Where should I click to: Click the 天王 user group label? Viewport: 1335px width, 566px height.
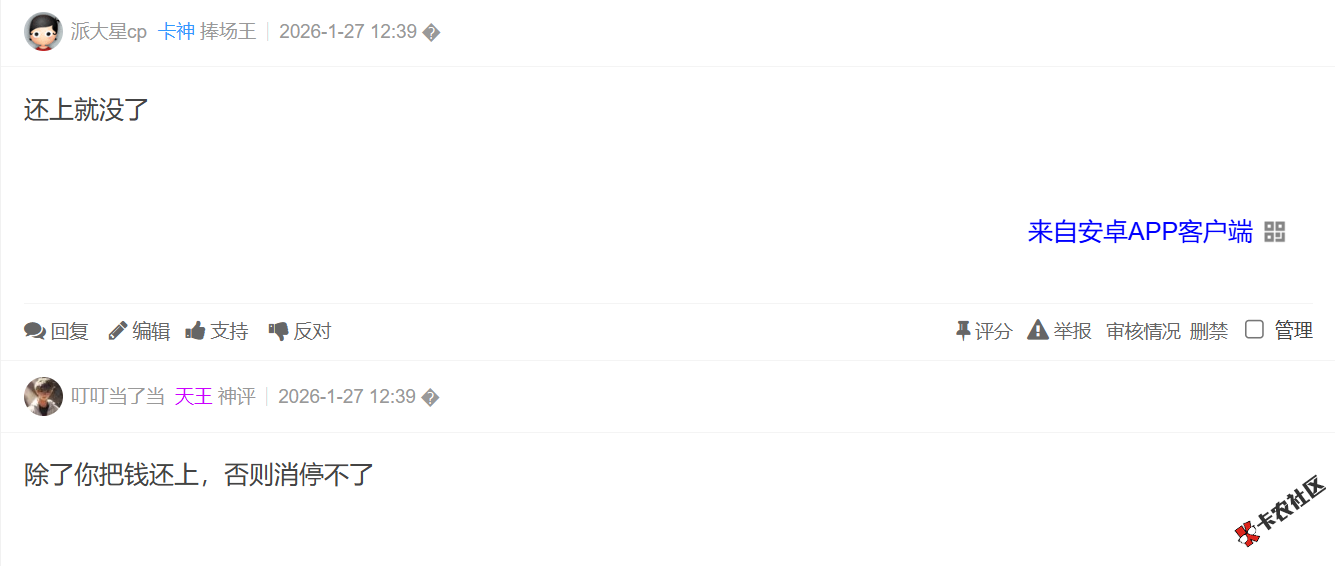[x=193, y=397]
